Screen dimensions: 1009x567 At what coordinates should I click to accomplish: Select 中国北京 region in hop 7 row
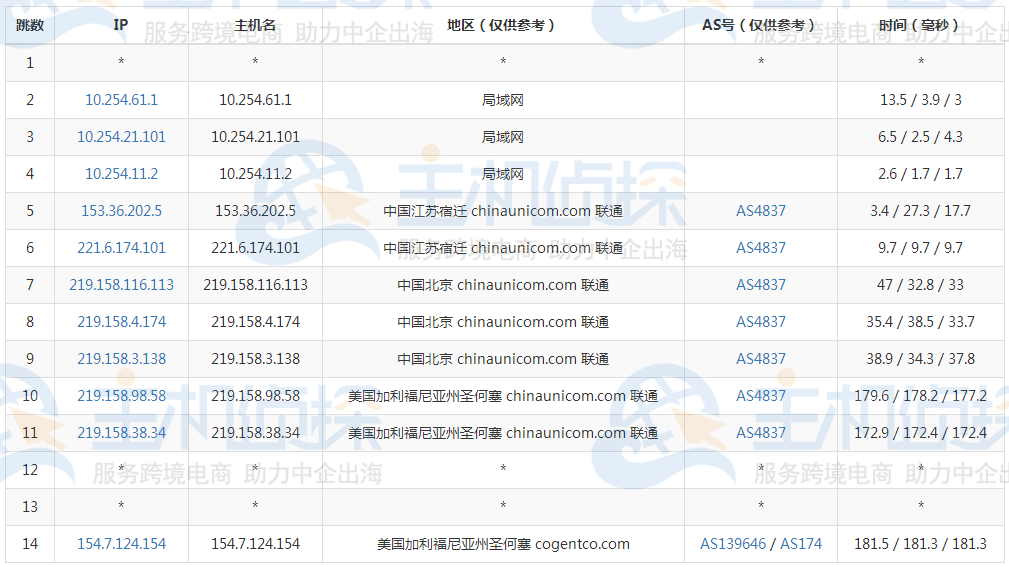503,285
